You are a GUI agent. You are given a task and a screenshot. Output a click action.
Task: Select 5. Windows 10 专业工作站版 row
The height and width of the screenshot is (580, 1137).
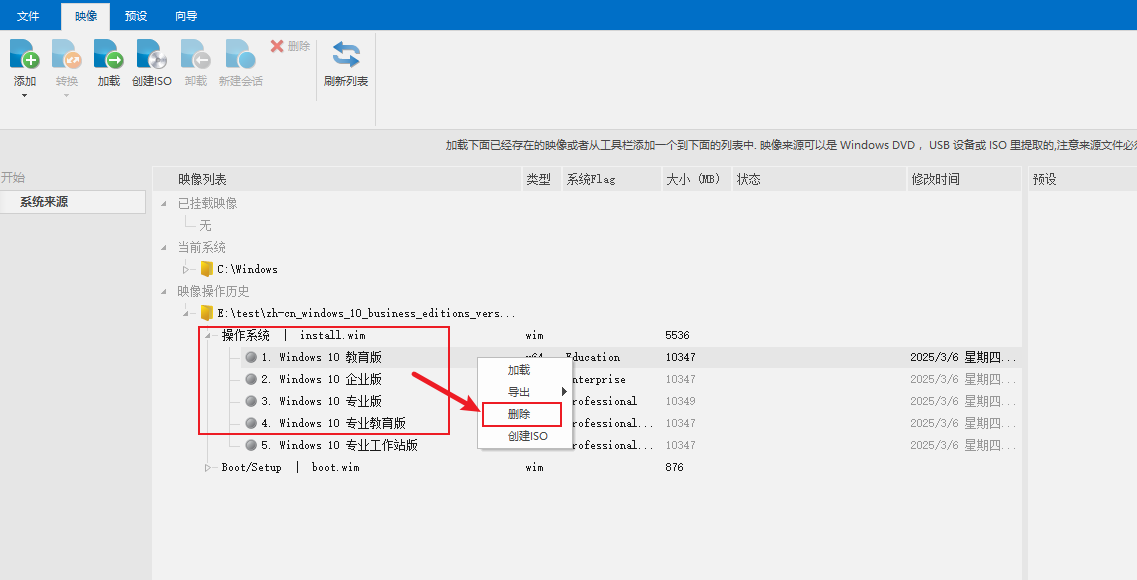(x=631, y=445)
